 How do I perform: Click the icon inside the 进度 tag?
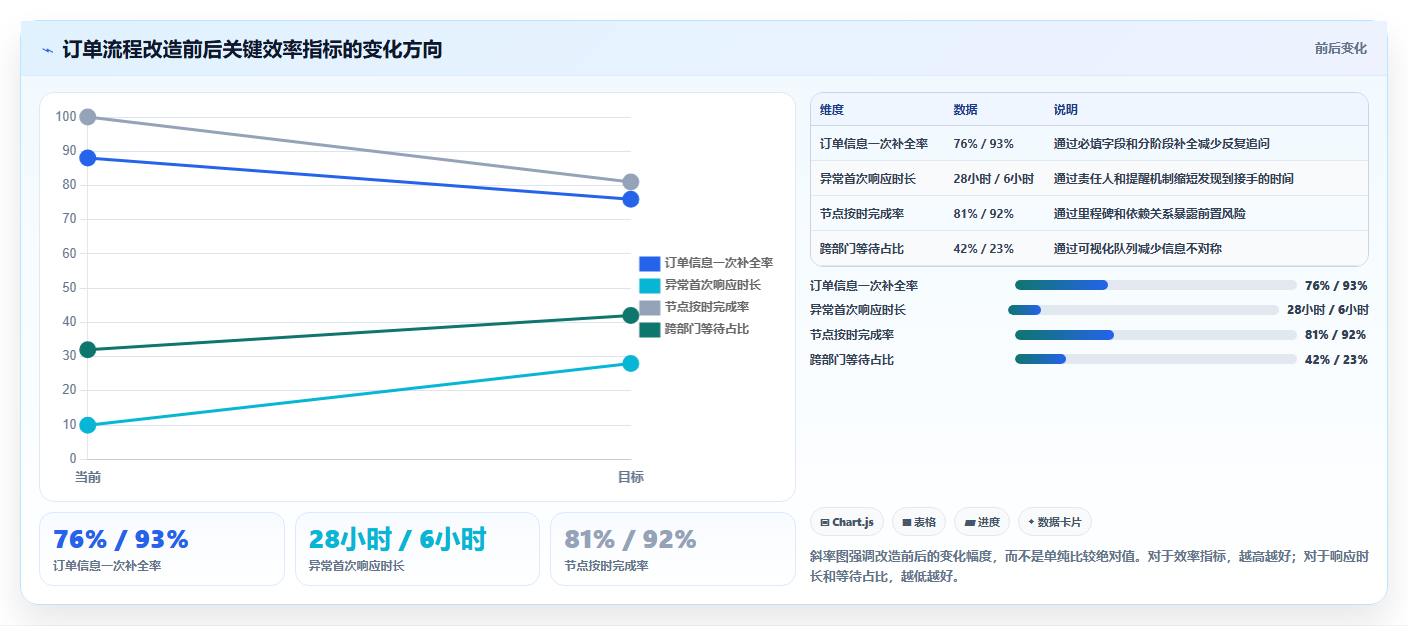[970, 522]
